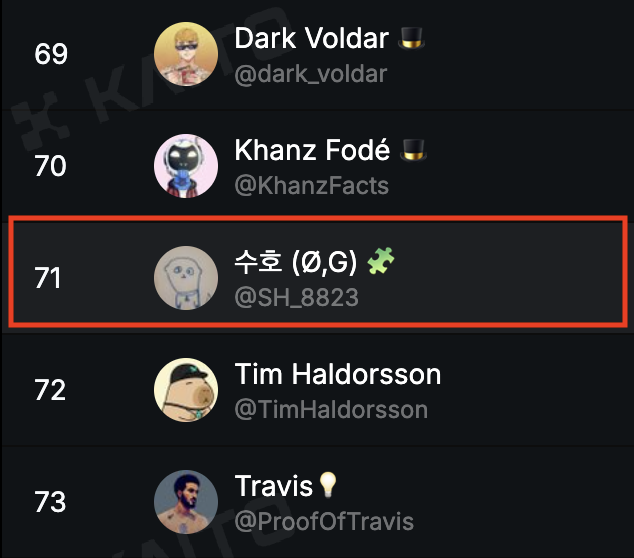The image size is (634, 558).
Task: Click rank number 71 in the highlighted row
Action: [x=48, y=278]
